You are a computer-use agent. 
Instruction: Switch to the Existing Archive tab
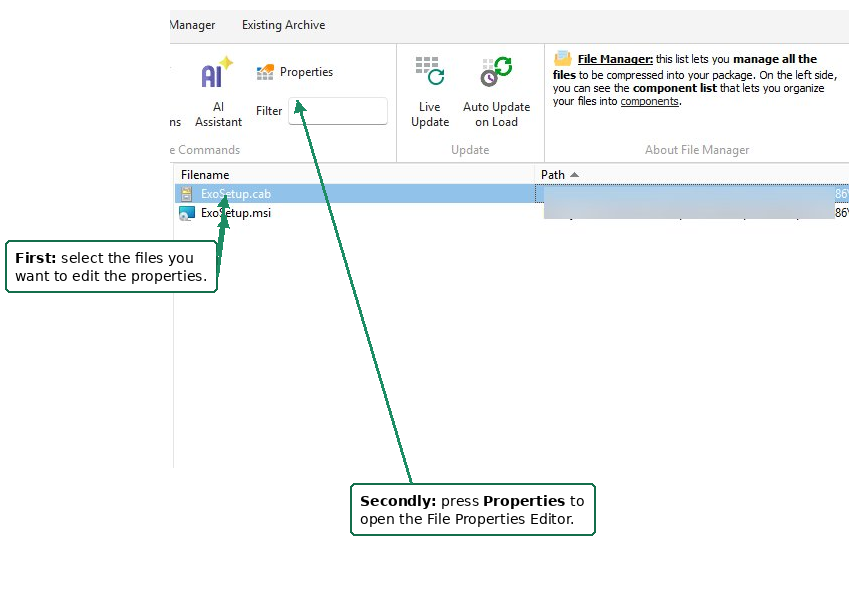pos(283,25)
